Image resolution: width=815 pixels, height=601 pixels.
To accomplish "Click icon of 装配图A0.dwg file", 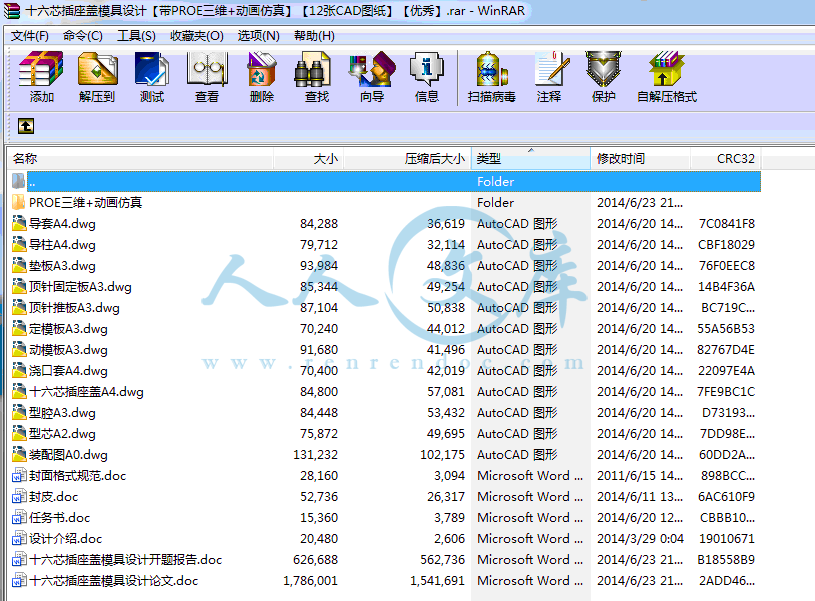I will pyautogui.click(x=19, y=454).
